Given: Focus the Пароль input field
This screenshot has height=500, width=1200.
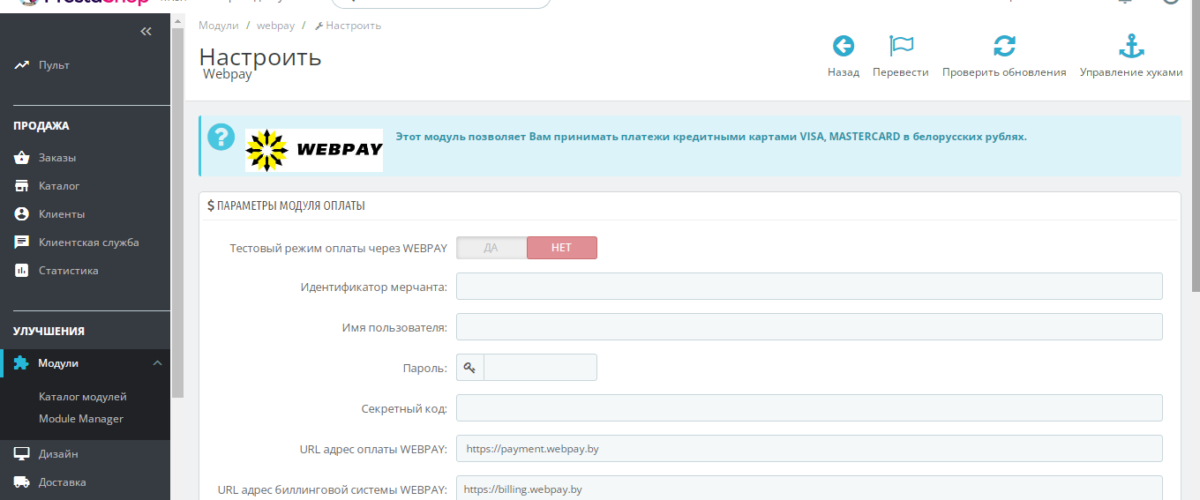Looking at the screenshot, I should pyautogui.click(x=540, y=368).
